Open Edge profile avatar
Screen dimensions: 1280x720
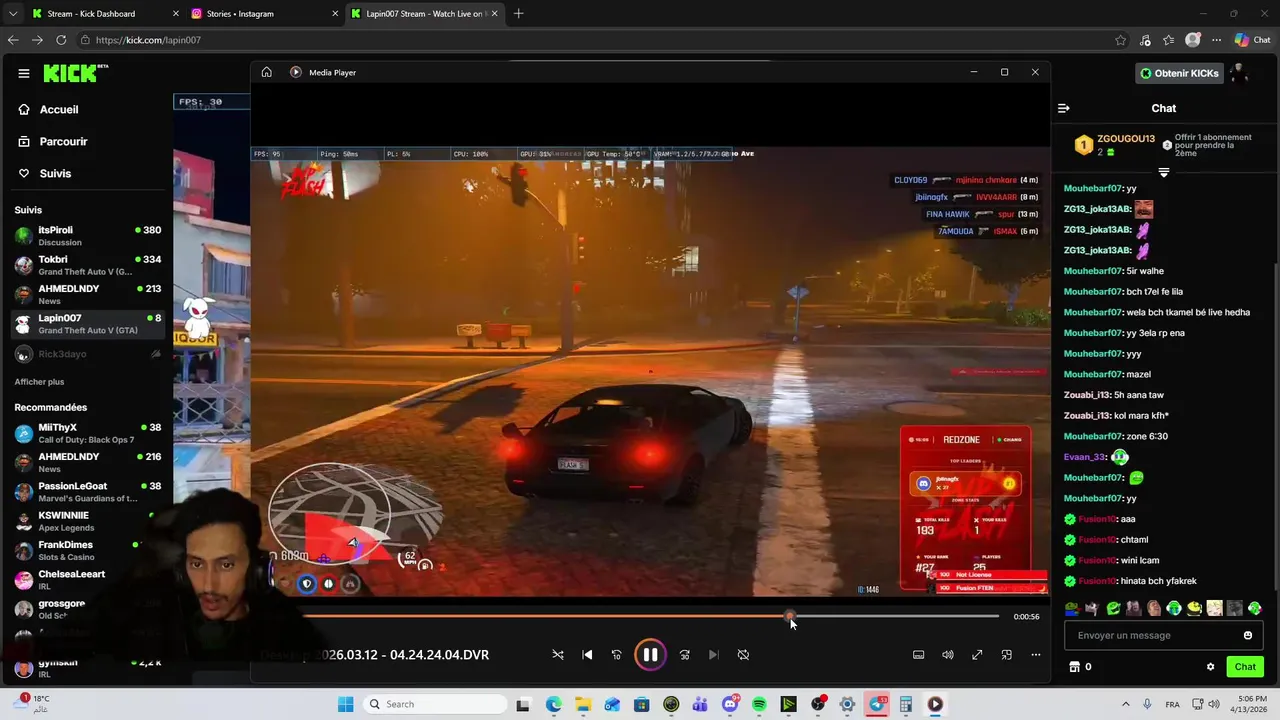(x=1192, y=40)
